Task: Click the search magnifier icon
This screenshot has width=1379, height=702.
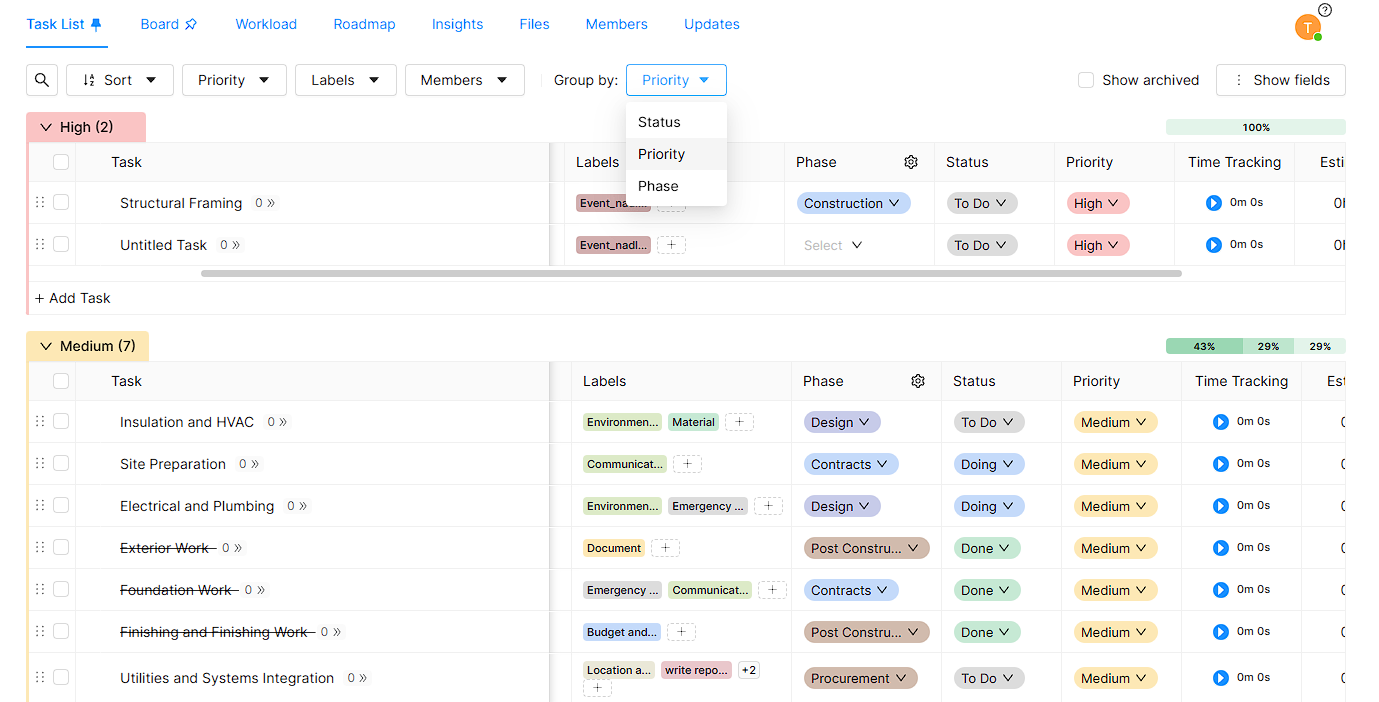Action: pyautogui.click(x=41, y=80)
